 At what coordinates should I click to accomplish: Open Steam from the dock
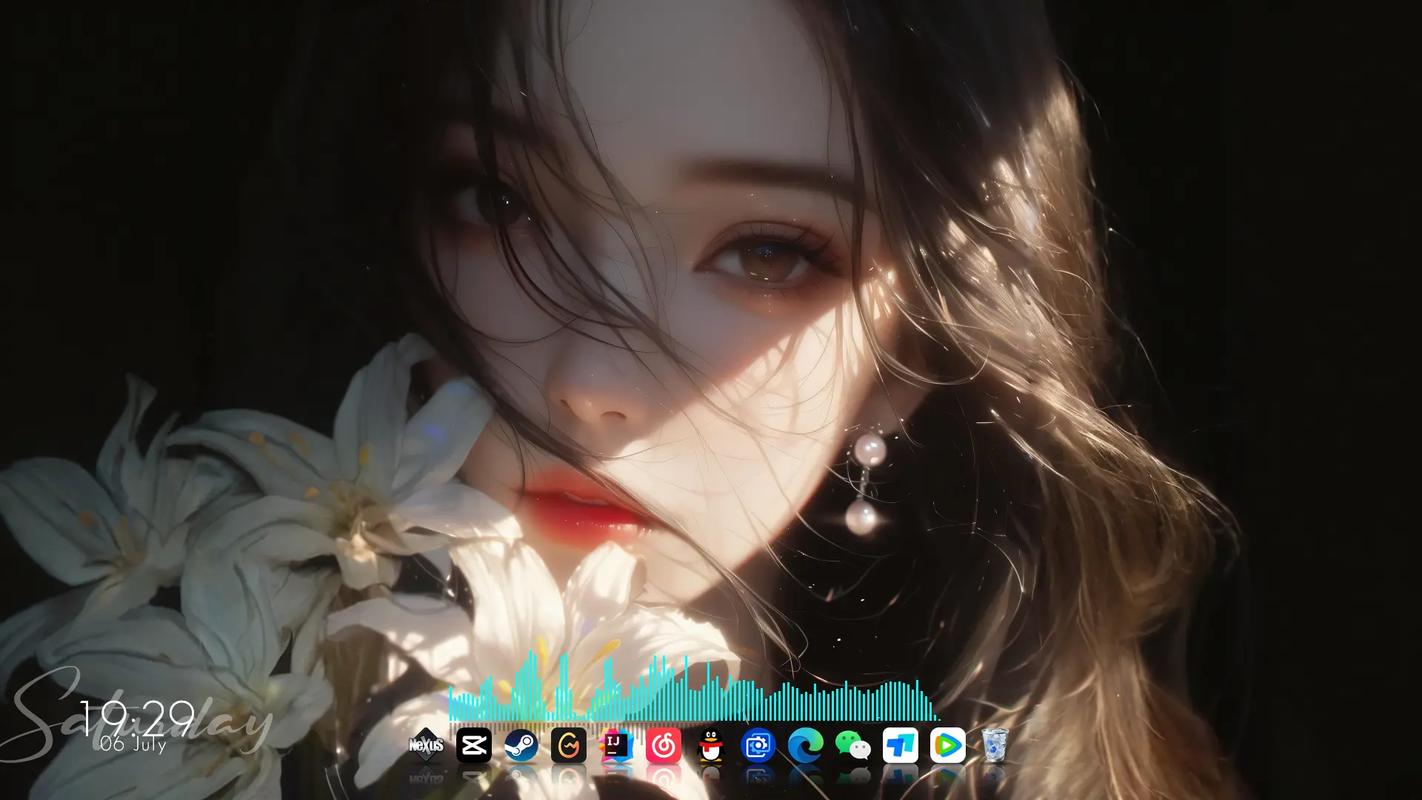click(521, 745)
